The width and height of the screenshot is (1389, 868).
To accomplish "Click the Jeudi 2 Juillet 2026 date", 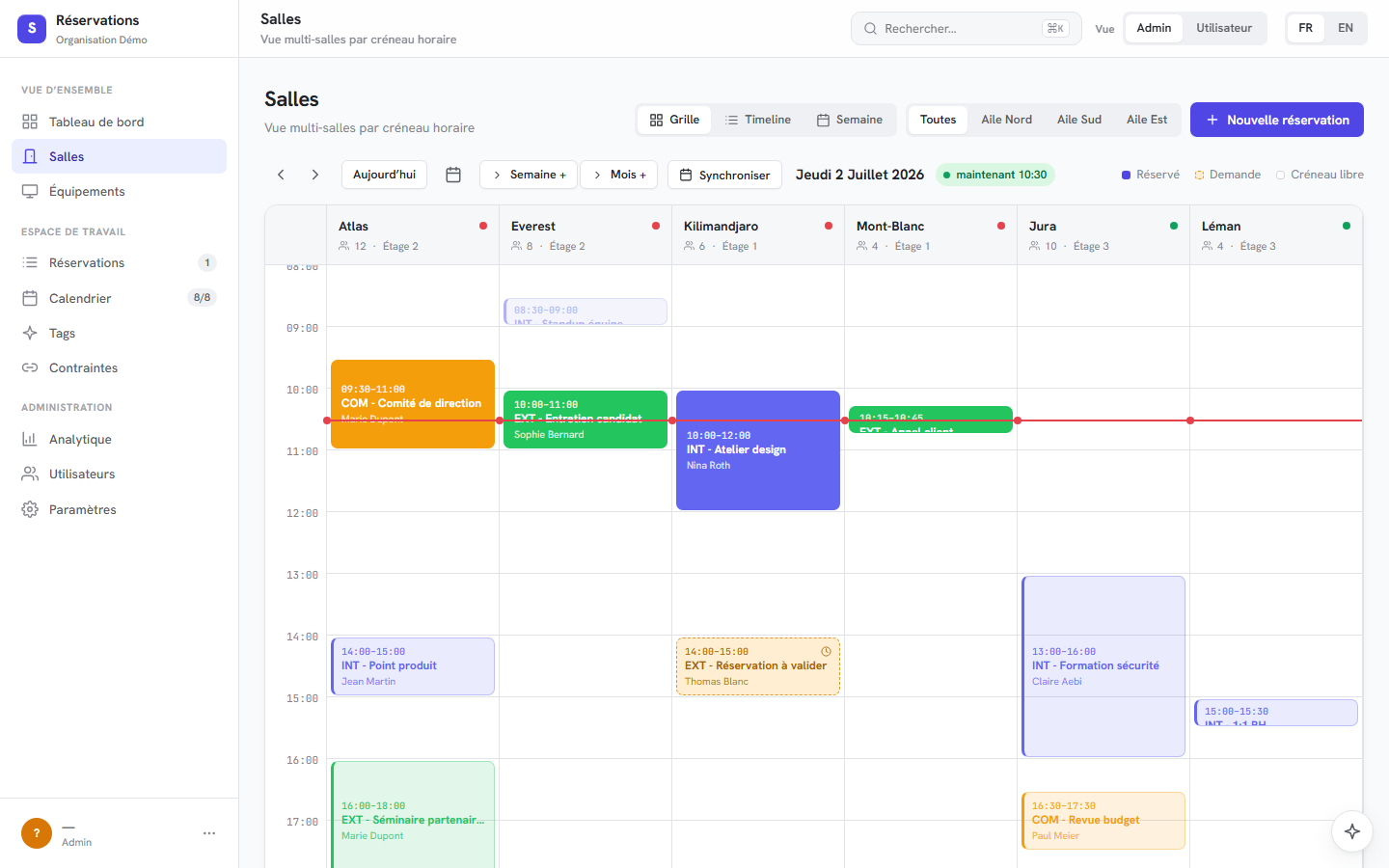I will tap(859, 175).
